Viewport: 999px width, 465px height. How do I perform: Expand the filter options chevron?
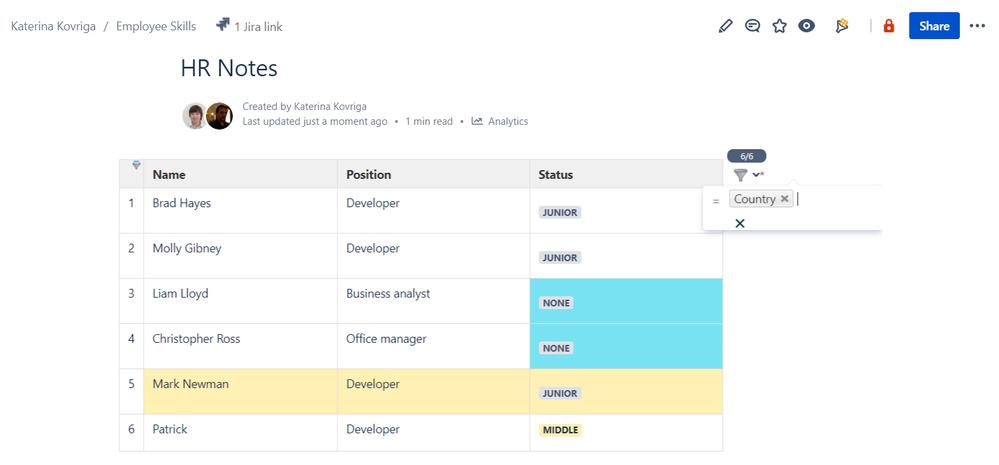[x=757, y=175]
